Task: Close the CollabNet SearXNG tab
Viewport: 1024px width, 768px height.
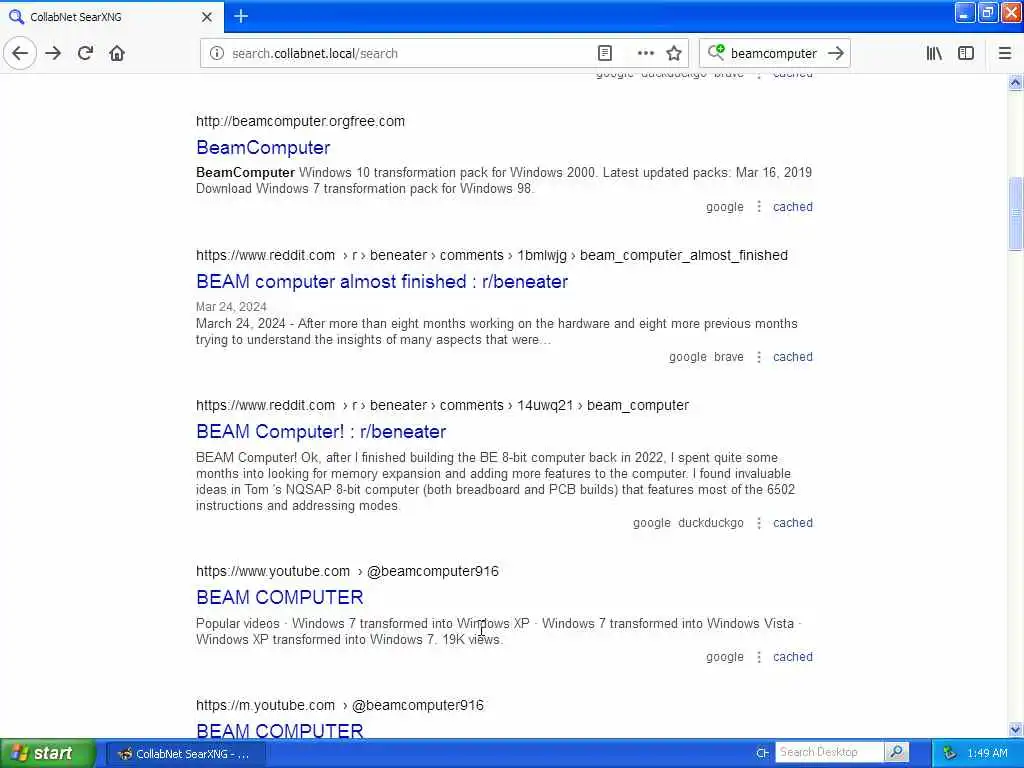Action: pos(206,17)
